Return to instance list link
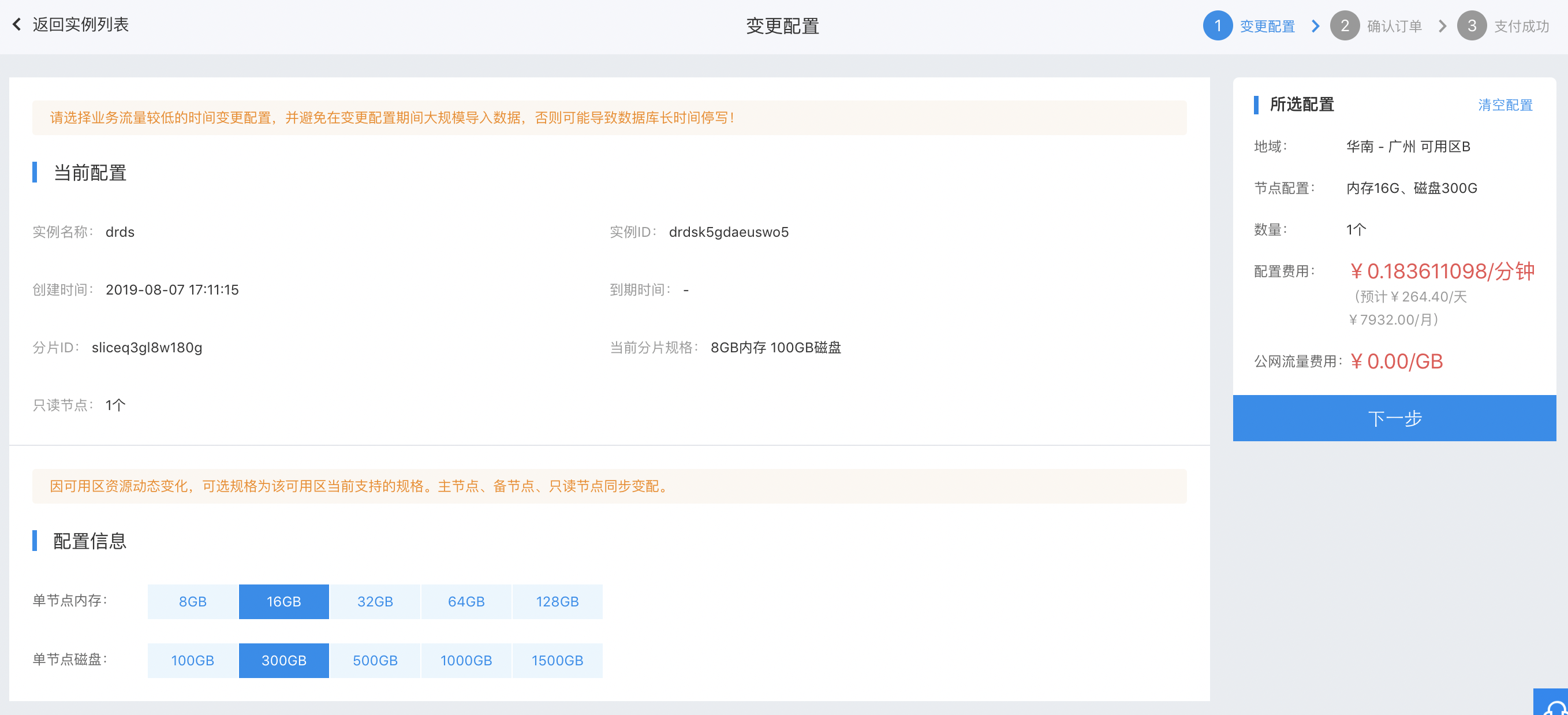Viewport: 1568px width, 715px height. [x=80, y=24]
